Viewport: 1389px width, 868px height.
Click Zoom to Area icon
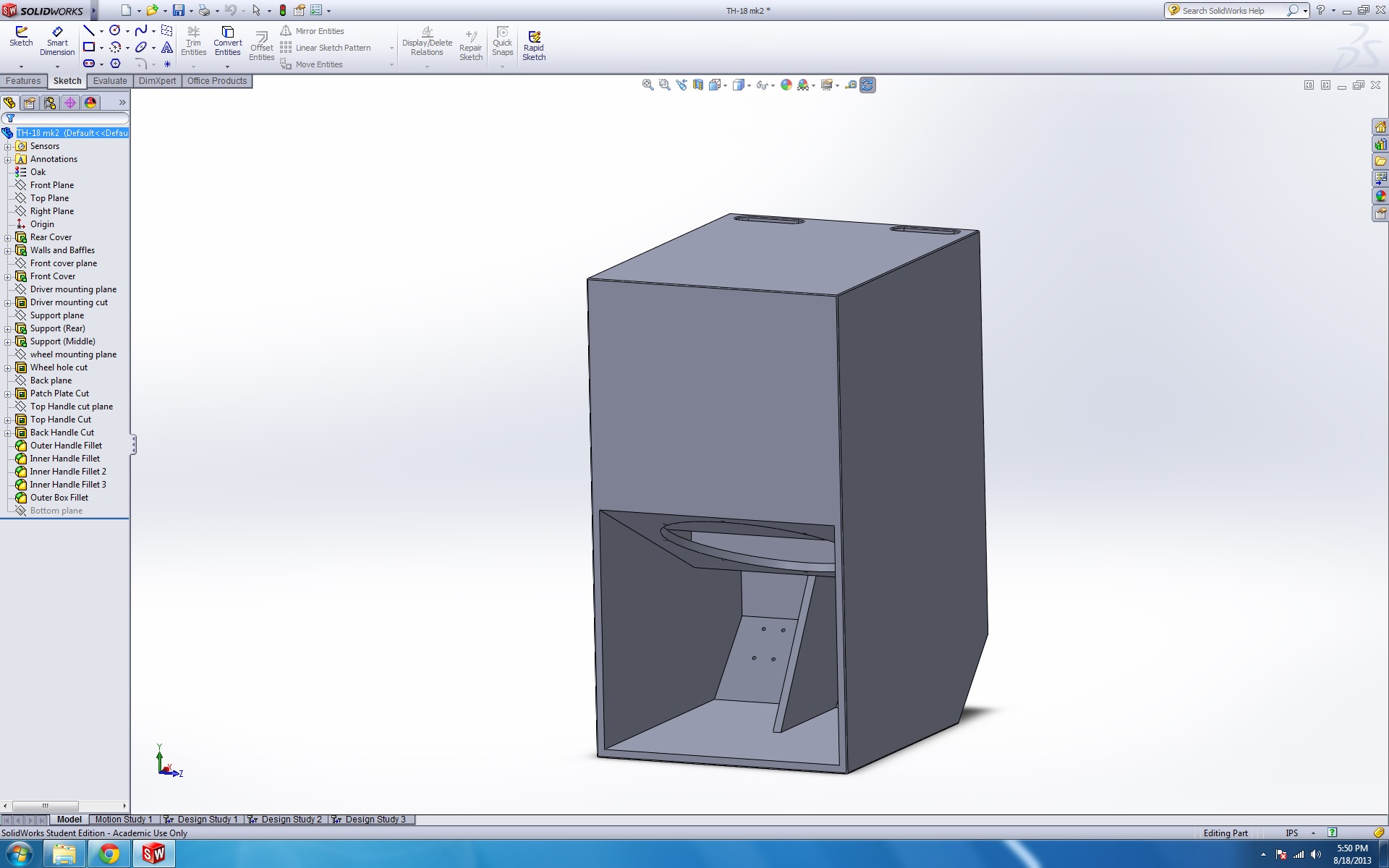click(x=664, y=85)
